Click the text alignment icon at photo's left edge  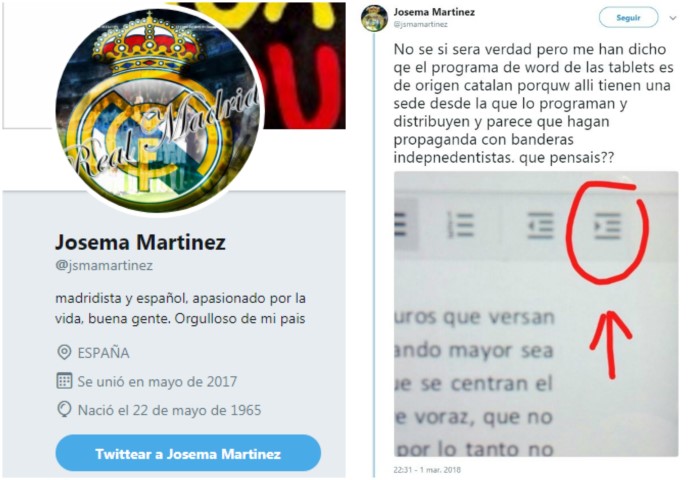(400, 225)
